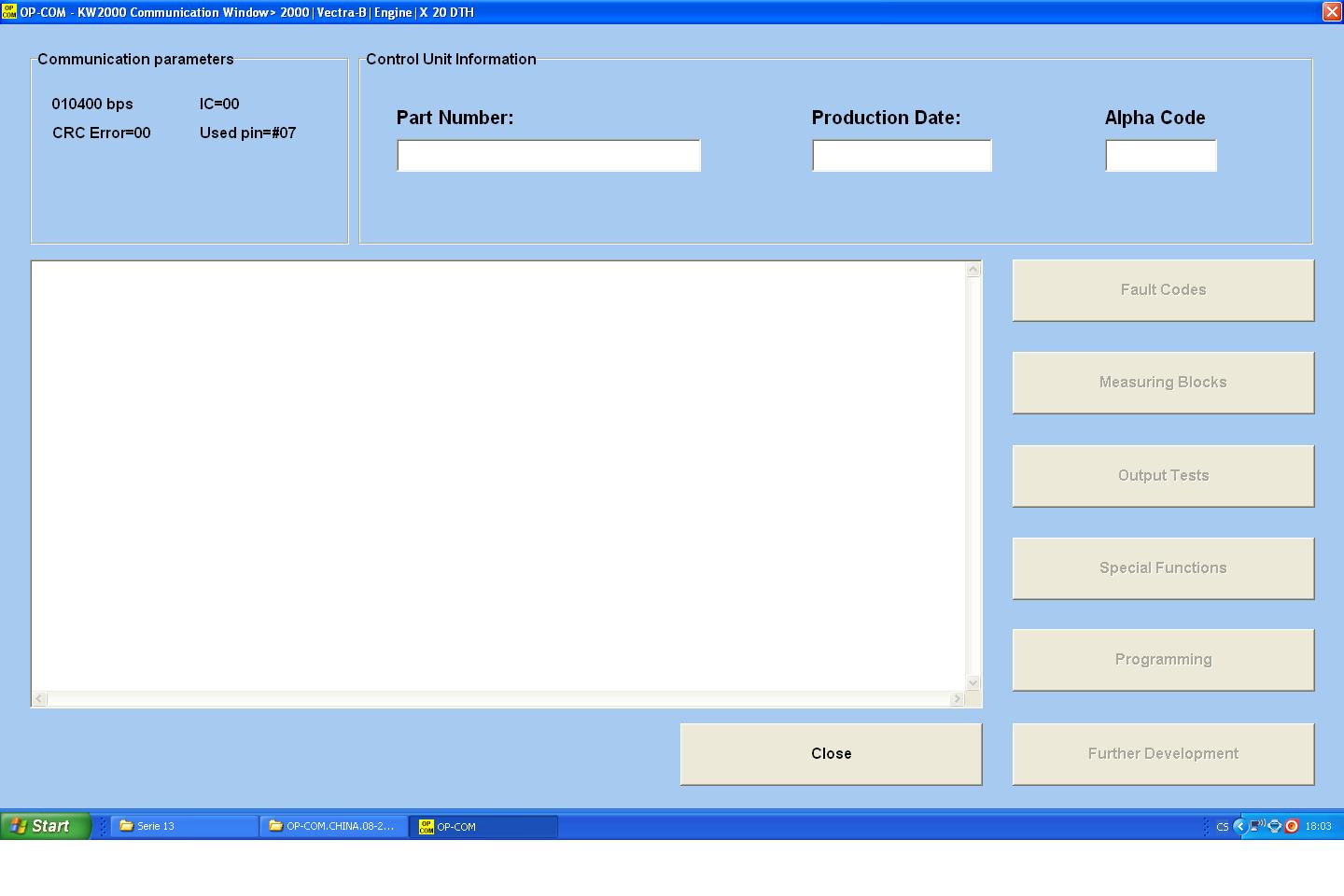Screen dimensions: 1344x896
Task: Expand hidden system tray icons arrow
Action: coord(1239,826)
